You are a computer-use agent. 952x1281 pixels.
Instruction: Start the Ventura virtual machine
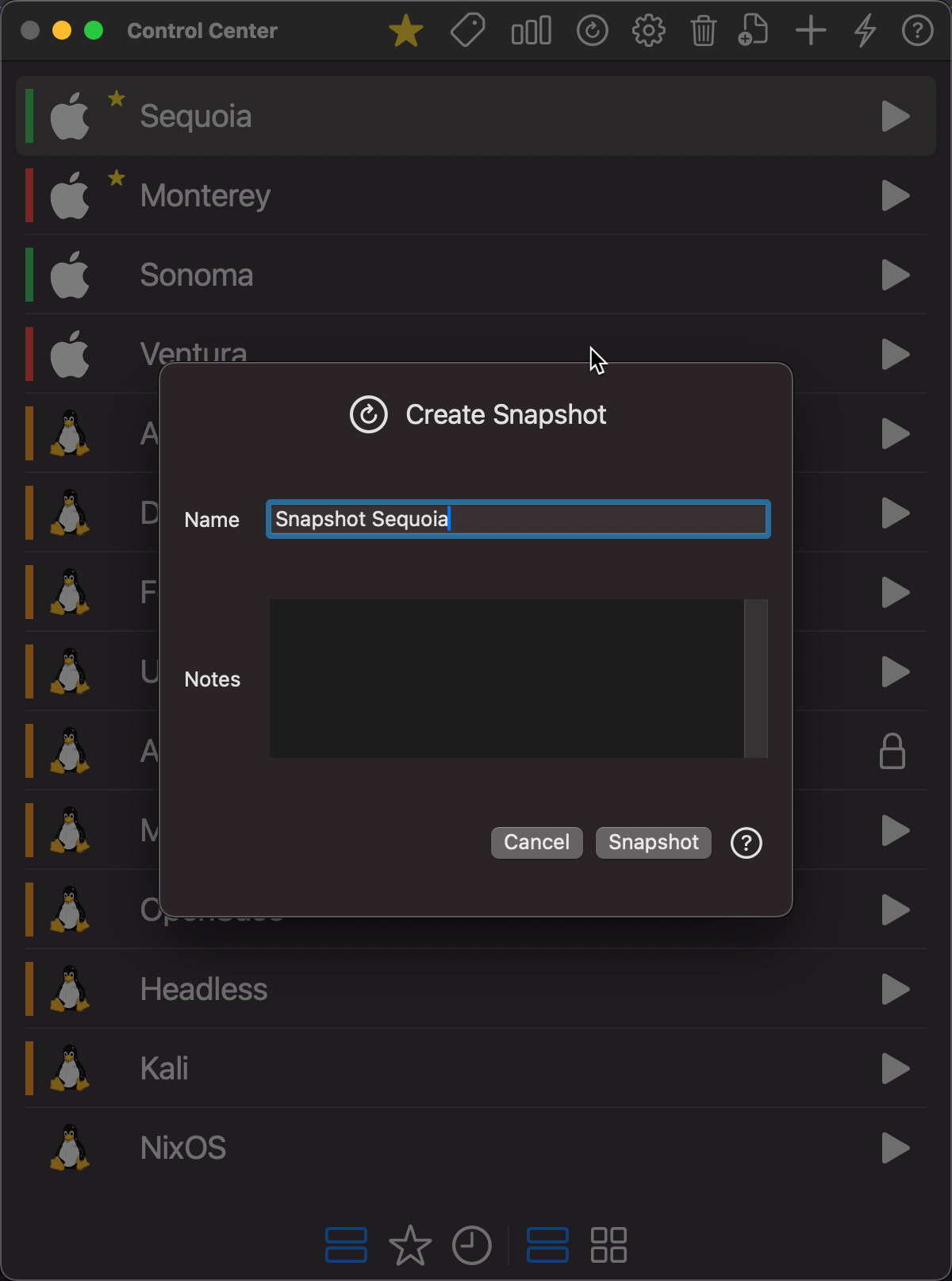pyautogui.click(x=896, y=354)
